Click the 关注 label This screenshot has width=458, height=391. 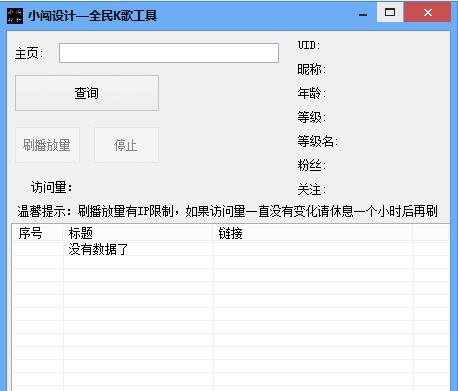pos(312,190)
